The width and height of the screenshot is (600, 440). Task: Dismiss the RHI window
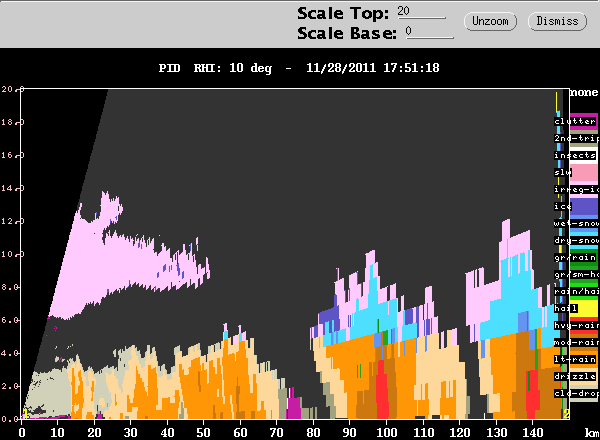(x=557, y=21)
